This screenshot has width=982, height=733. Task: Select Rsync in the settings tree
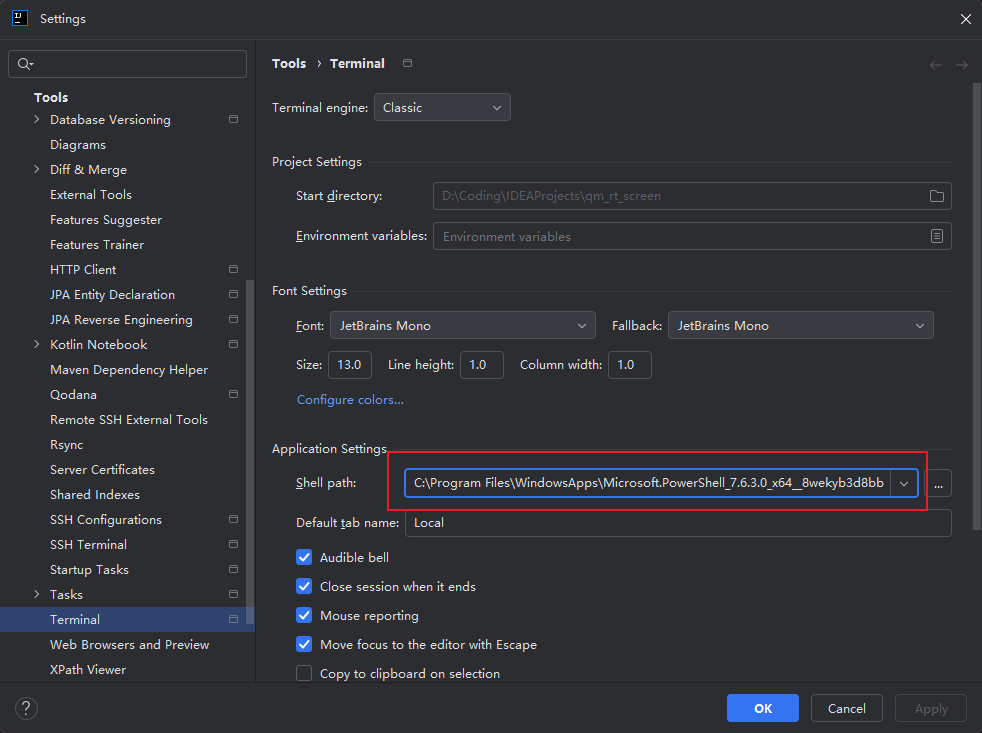(66, 445)
